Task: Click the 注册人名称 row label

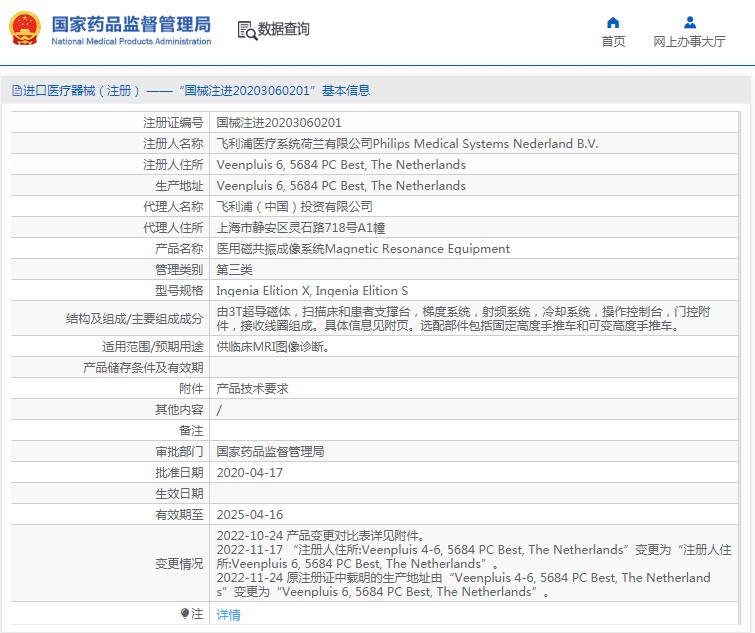Action: pos(173,143)
